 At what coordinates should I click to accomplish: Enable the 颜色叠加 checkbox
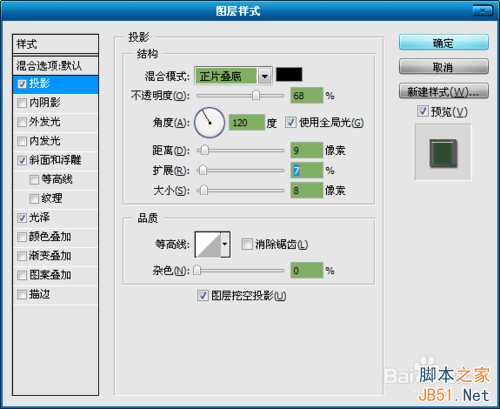coord(22,237)
